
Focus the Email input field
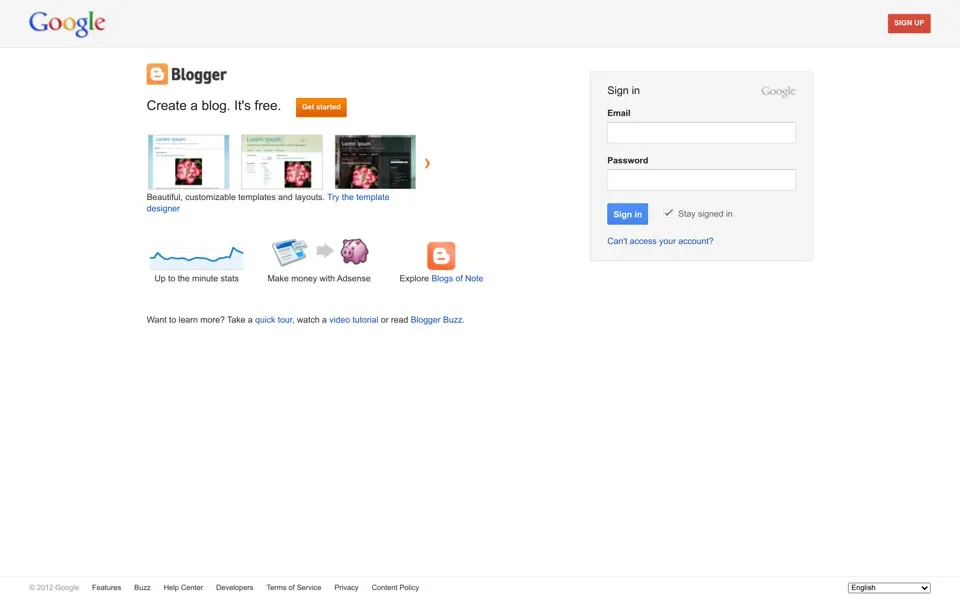coord(701,133)
